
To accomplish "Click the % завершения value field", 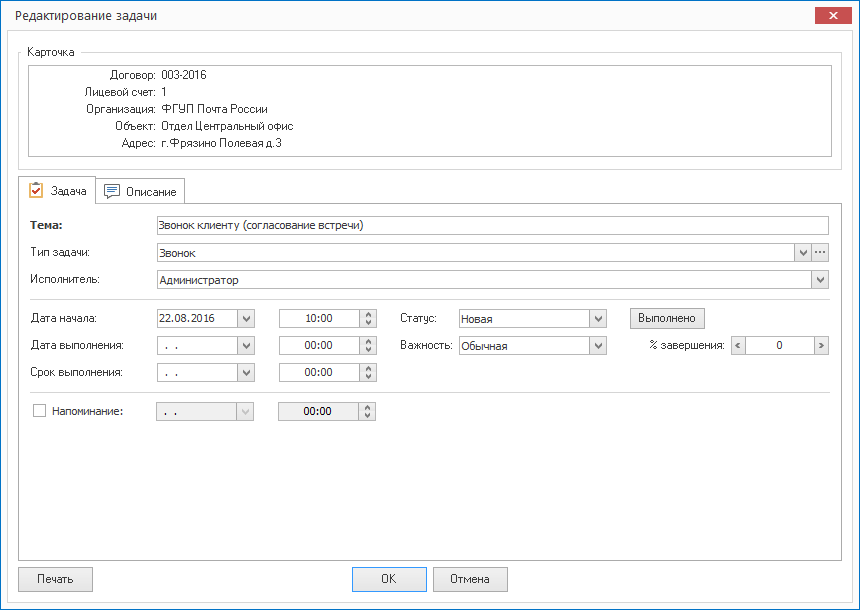I will [x=779, y=346].
